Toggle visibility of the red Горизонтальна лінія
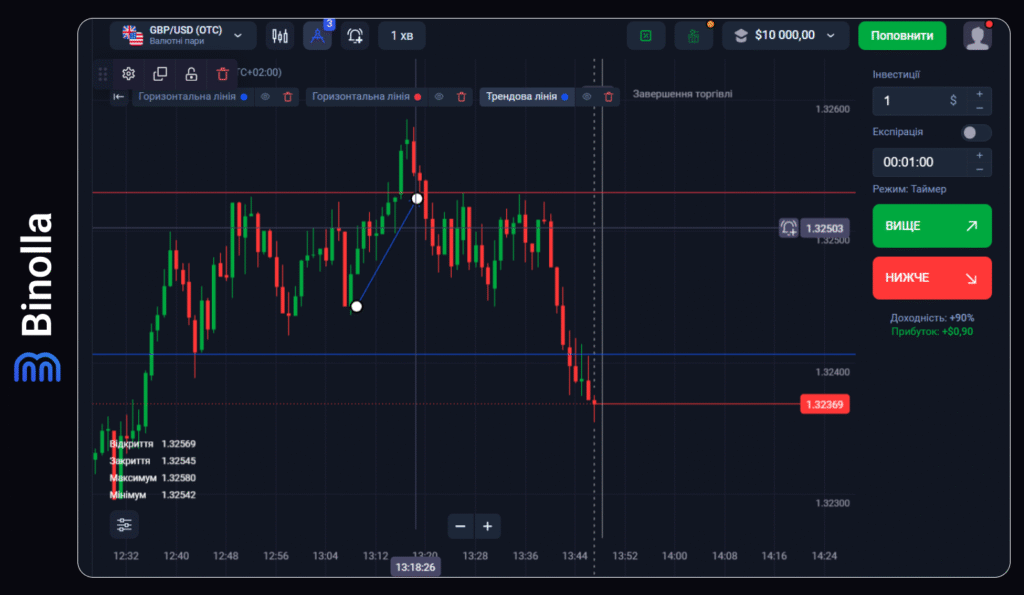The width and height of the screenshot is (1024, 595). (x=438, y=97)
